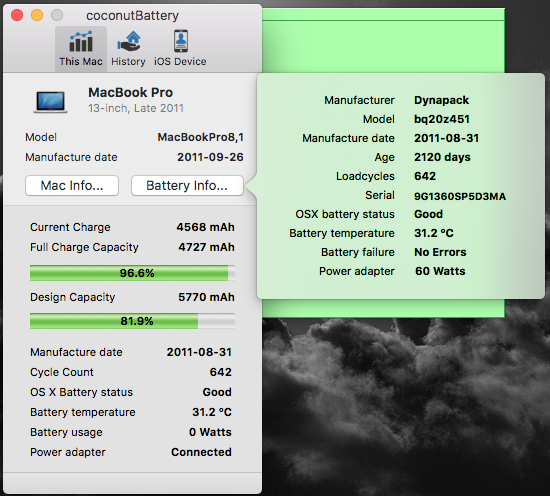Click the MacBook Pro heading

[130, 93]
